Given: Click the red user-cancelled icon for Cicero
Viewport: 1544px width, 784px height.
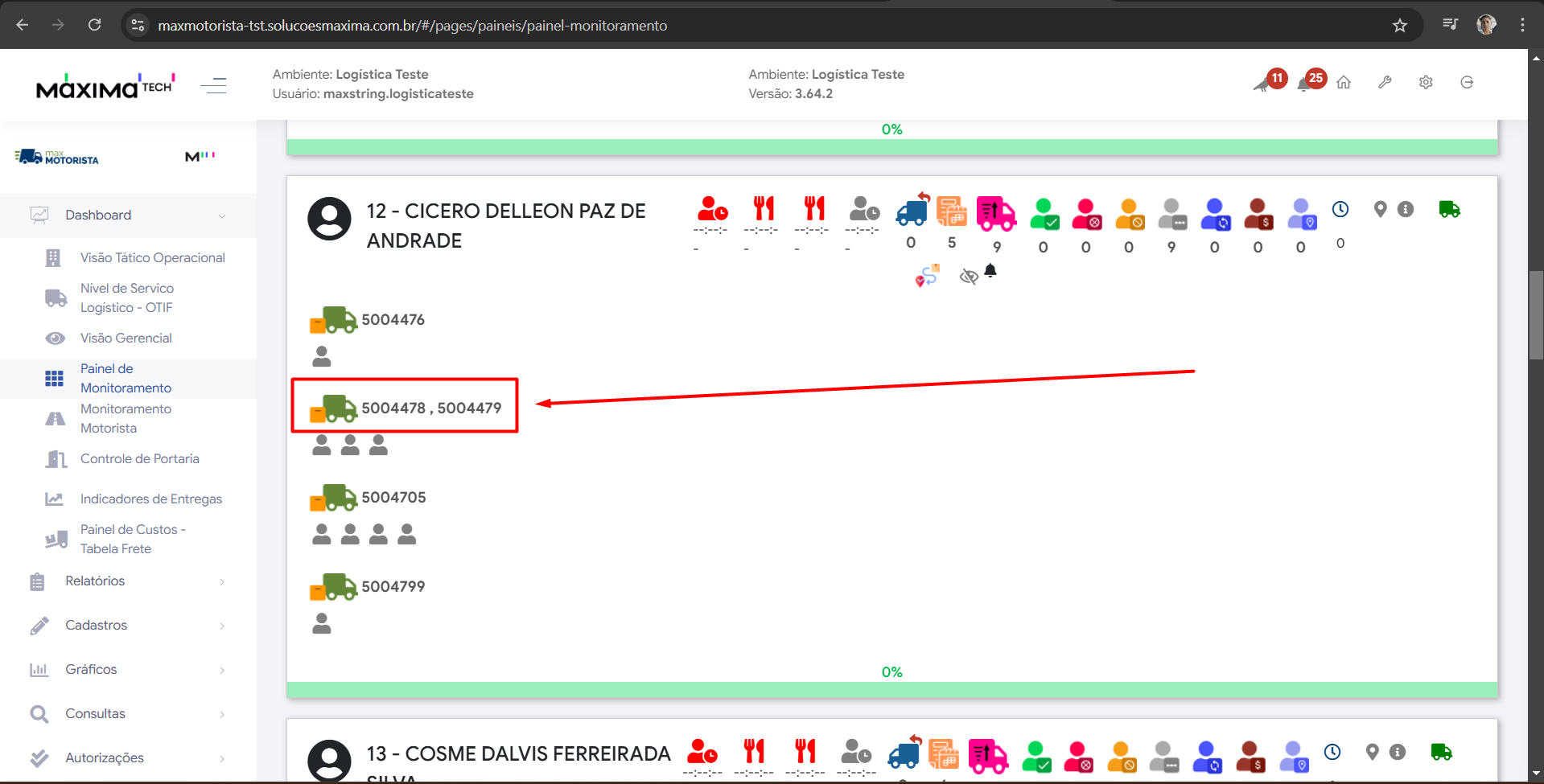Looking at the screenshot, I should pyautogui.click(x=1086, y=214).
